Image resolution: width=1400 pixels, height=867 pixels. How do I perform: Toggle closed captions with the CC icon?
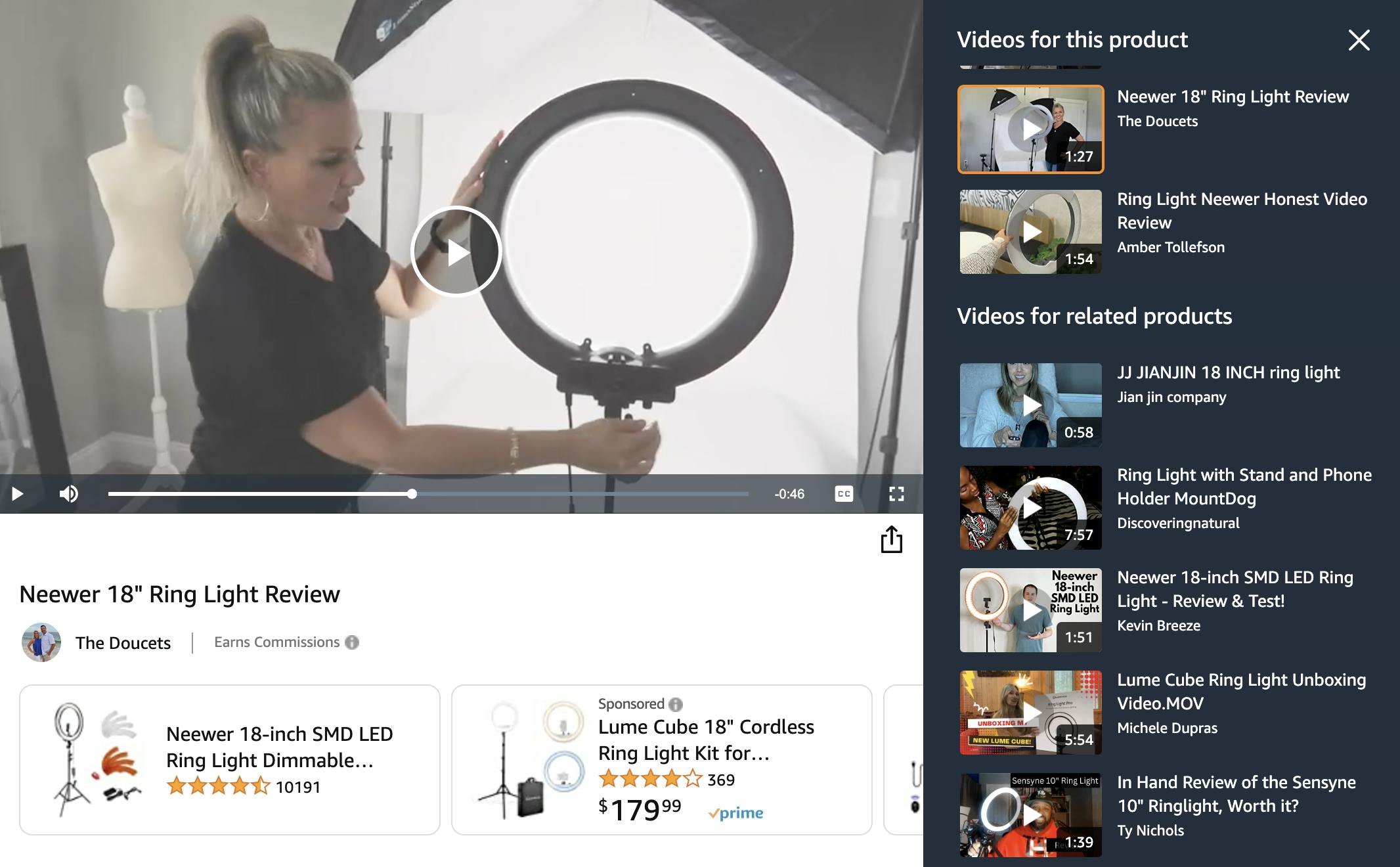tap(844, 494)
